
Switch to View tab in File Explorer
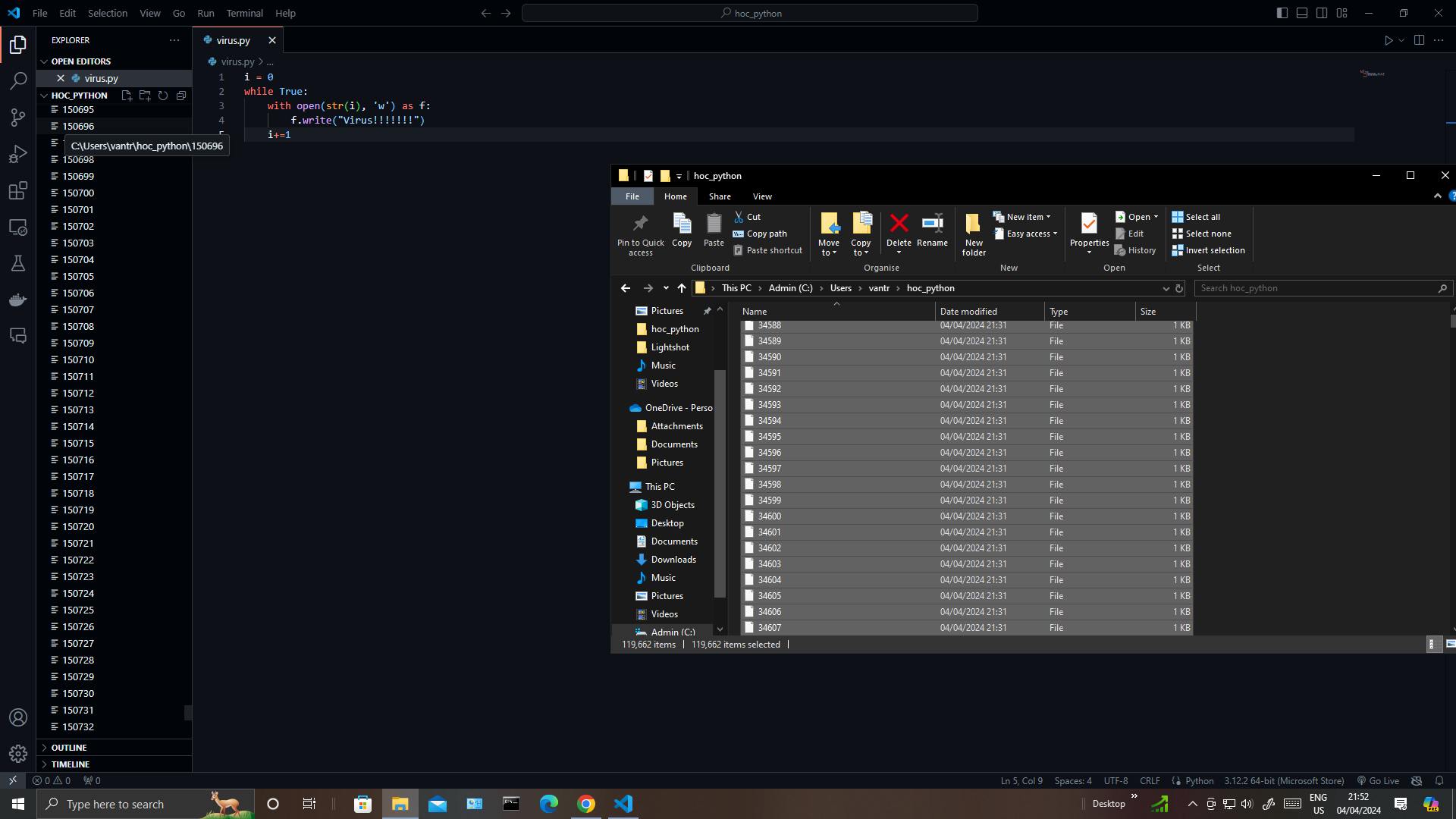(762, 196)
